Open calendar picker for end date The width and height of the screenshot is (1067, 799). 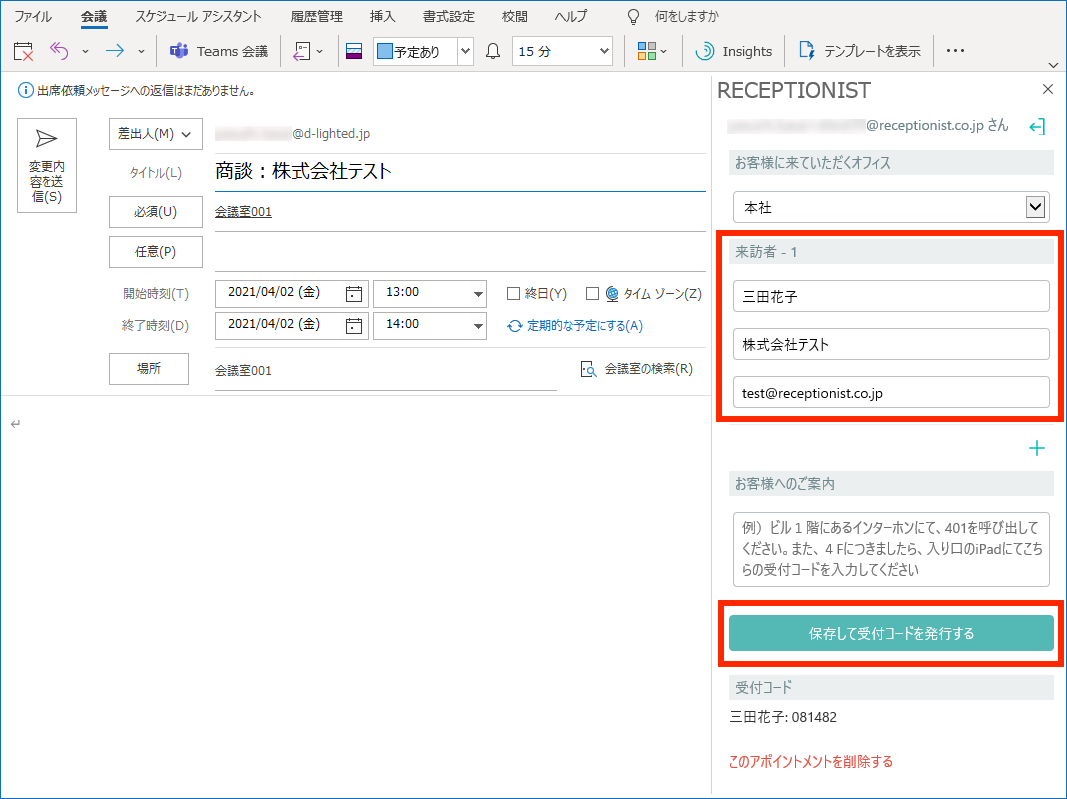354,325
